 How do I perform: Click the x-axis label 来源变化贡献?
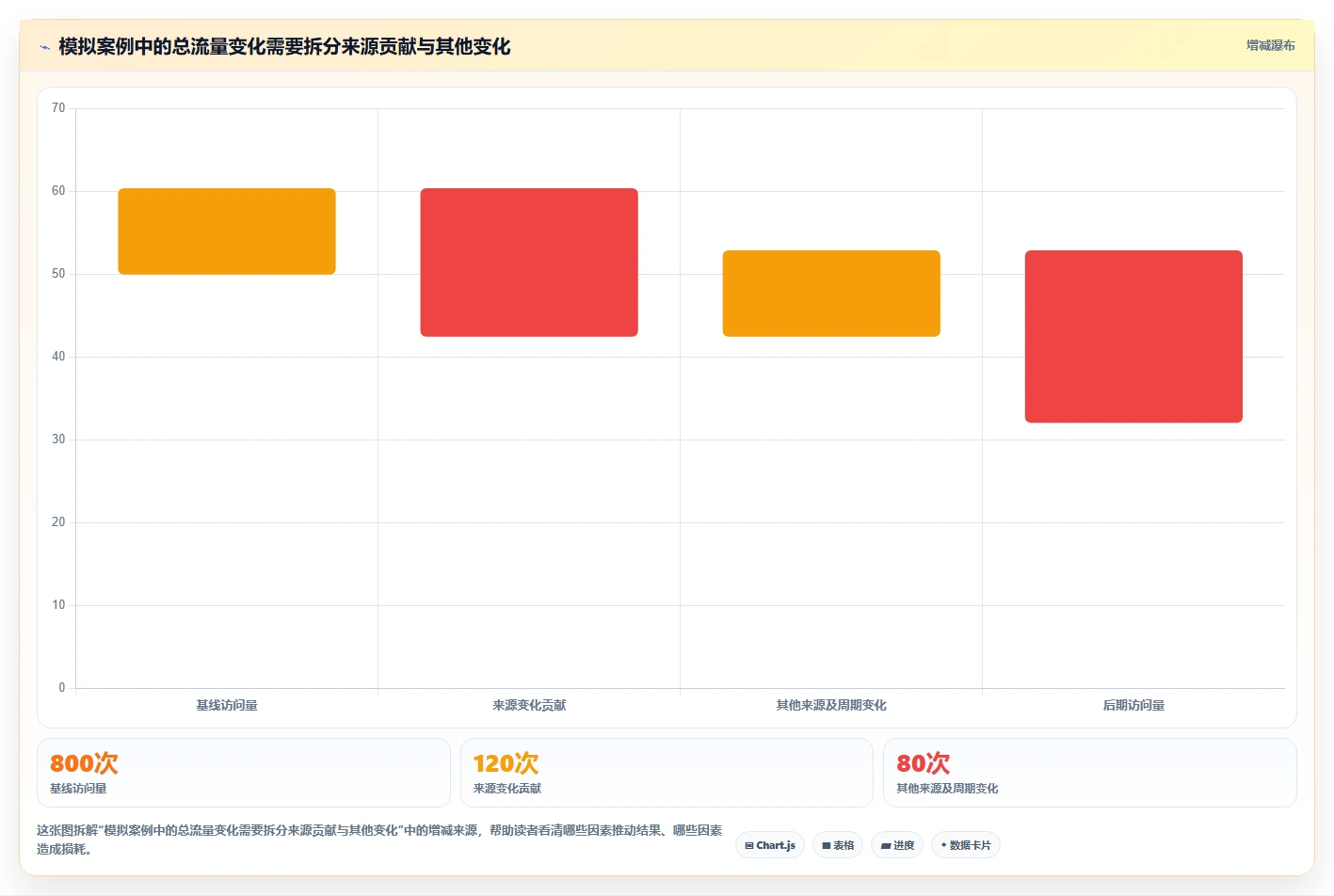pyautogui.click(x=529, y=705)
